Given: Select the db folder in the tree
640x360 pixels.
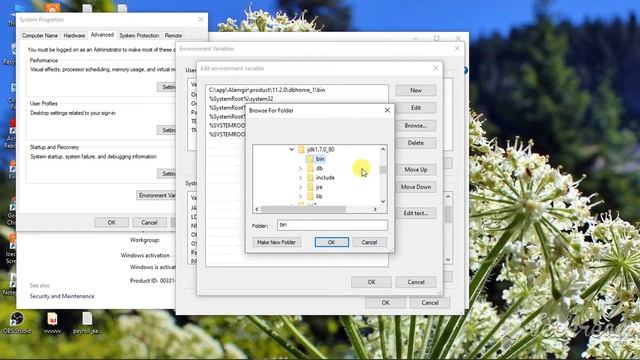Looking at the screenshot, I should (319, 168).
